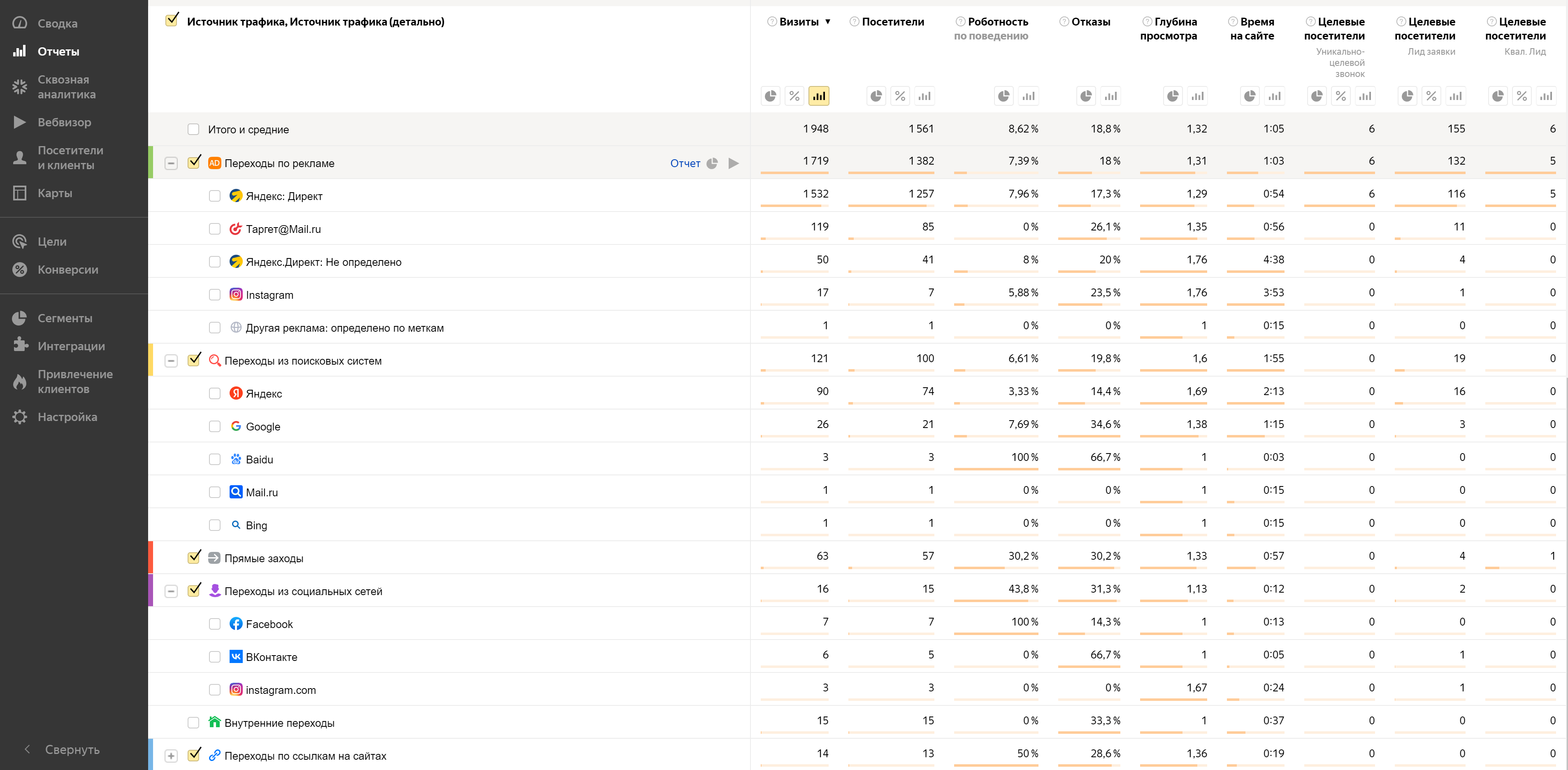Switch Визиты column to percent view icon
Image resolution: width=1568 pixels, height=770 pixels.
794,96
